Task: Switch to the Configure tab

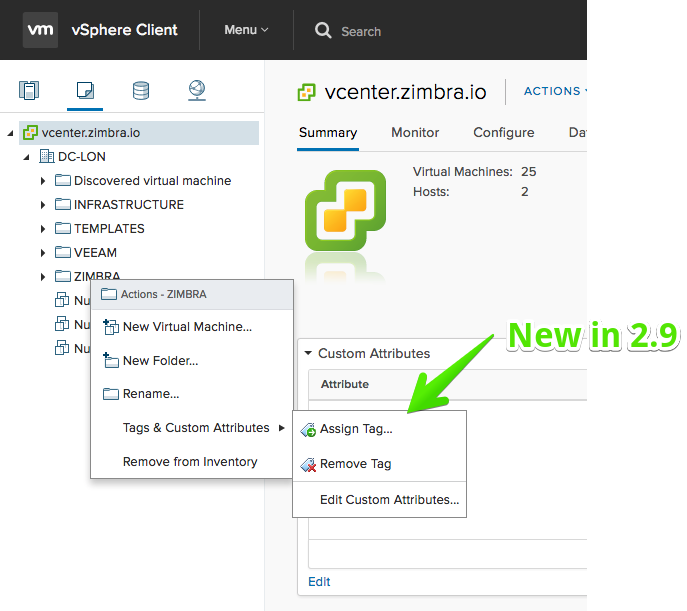Action: pyautogui.click(x=503, y=133)
